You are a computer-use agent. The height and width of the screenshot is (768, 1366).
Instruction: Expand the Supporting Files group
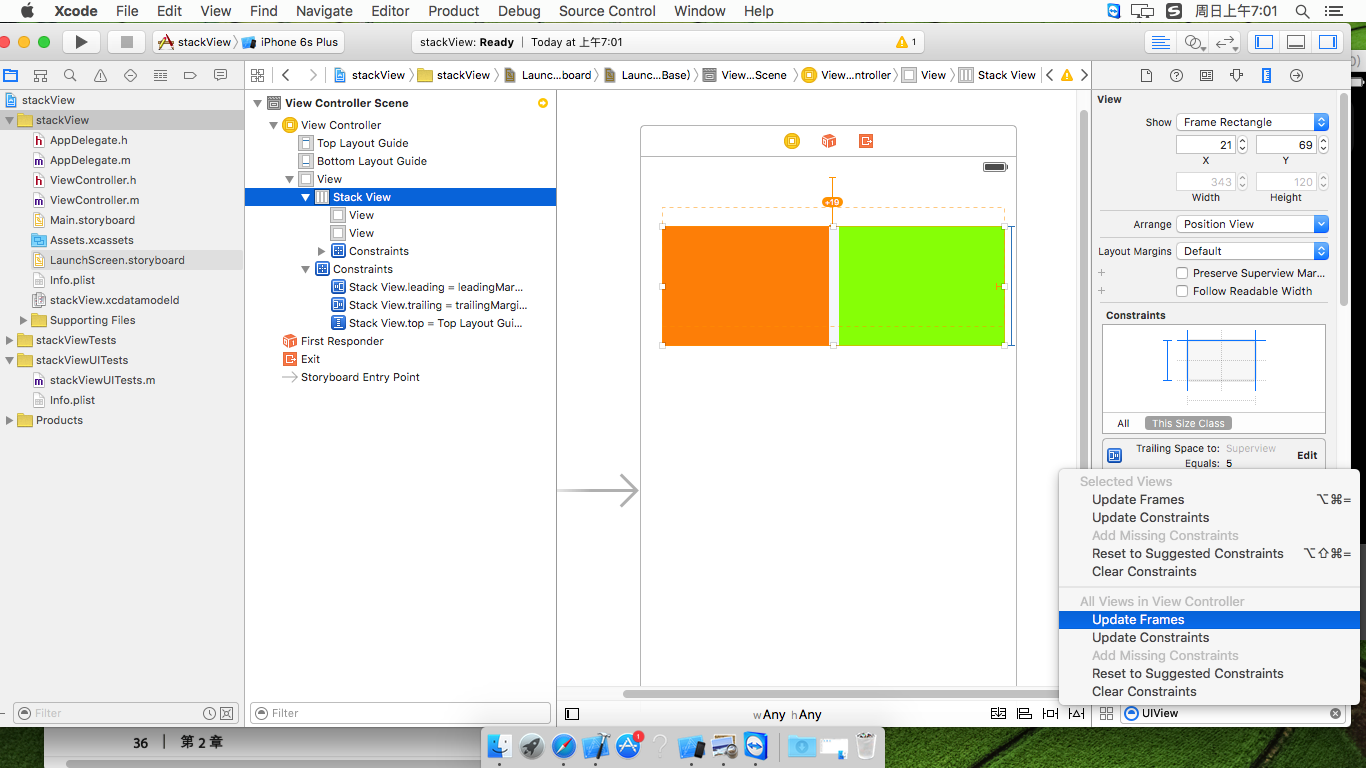(x=24, y=320)
